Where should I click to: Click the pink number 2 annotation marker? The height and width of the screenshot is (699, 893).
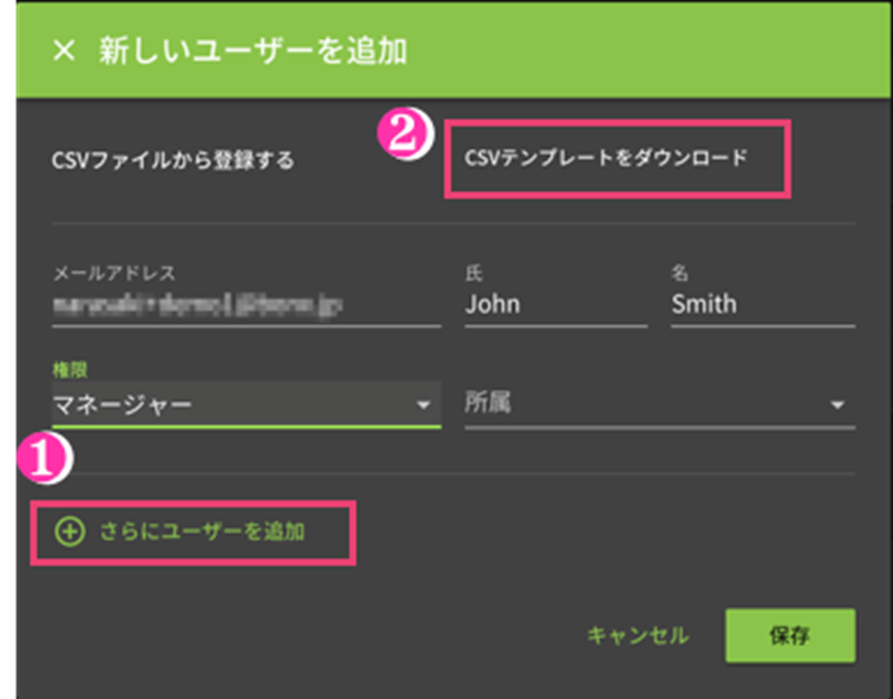[405, 134]
